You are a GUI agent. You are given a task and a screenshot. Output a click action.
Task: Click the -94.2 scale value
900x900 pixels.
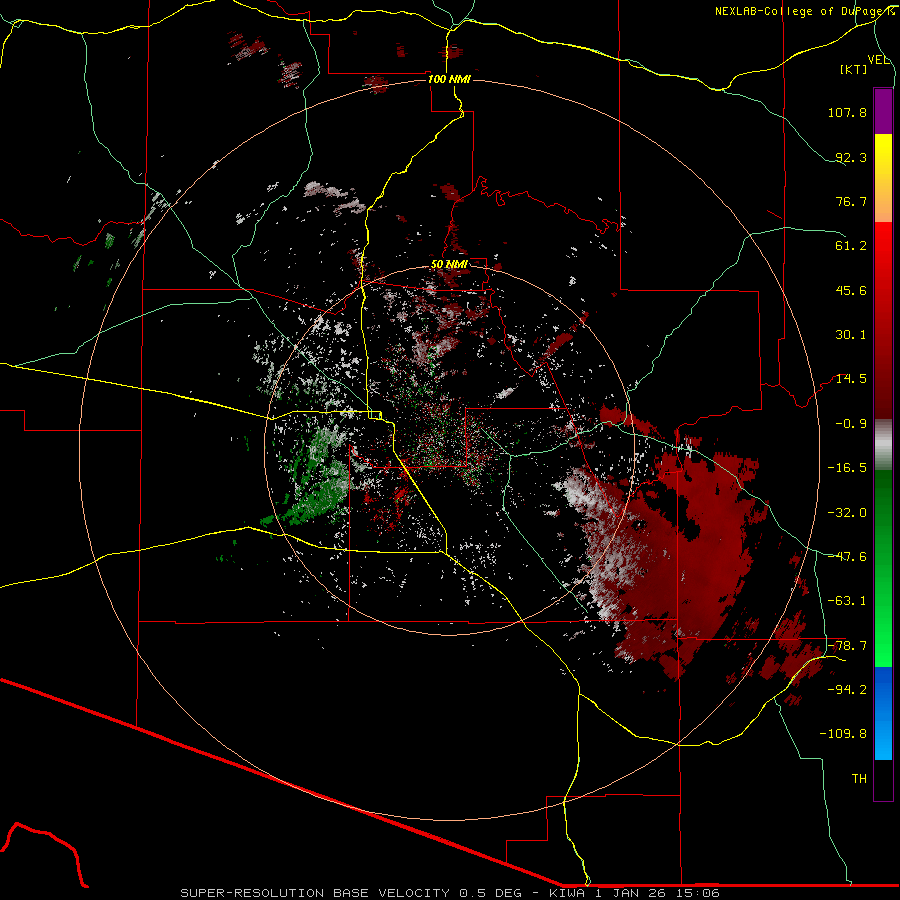847,690
